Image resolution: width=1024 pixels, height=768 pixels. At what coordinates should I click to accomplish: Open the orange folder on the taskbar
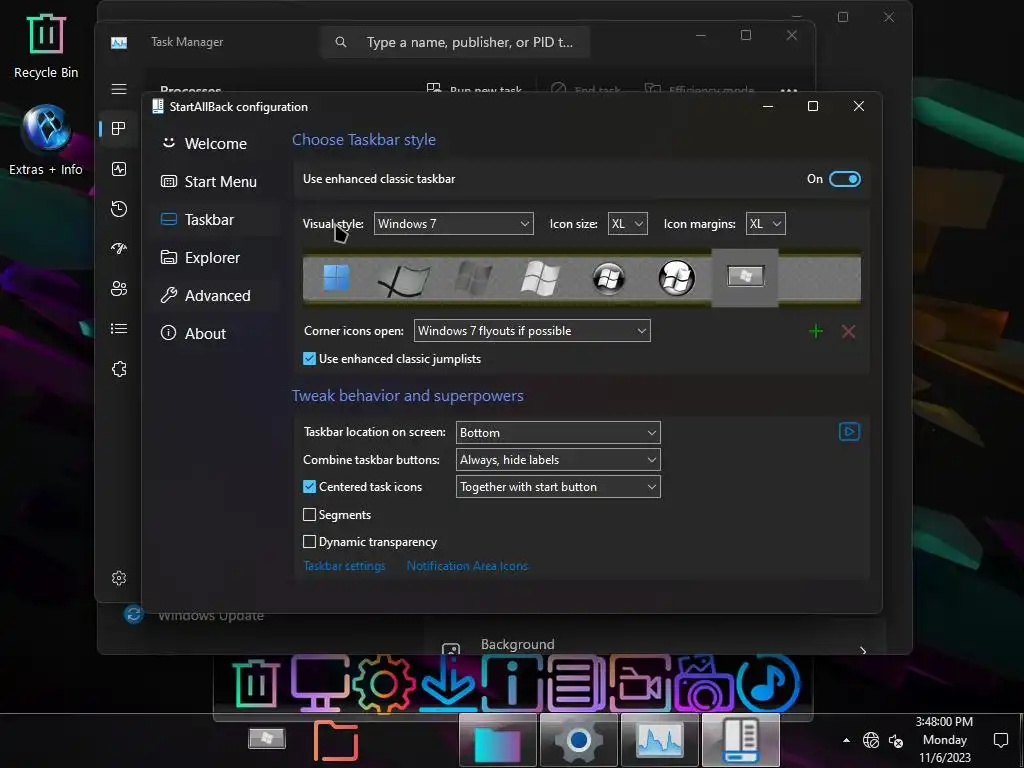336,741
